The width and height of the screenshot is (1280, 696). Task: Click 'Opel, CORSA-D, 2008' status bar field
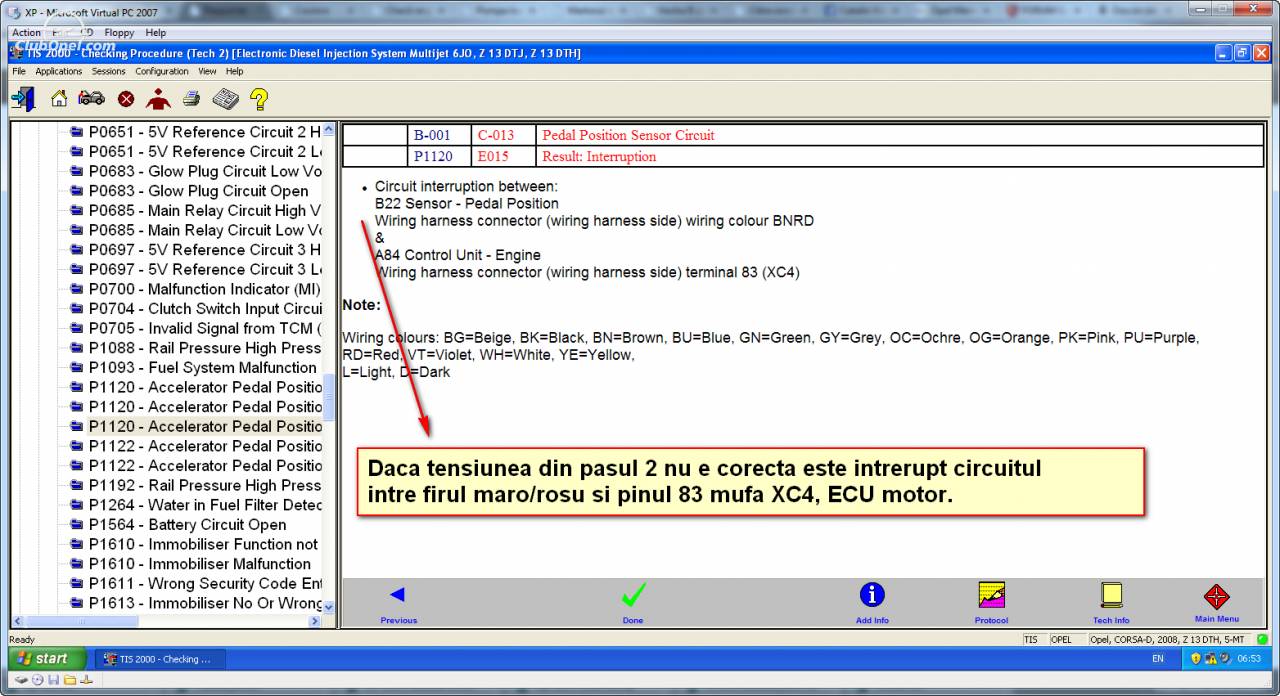(x=1170, y=639)
